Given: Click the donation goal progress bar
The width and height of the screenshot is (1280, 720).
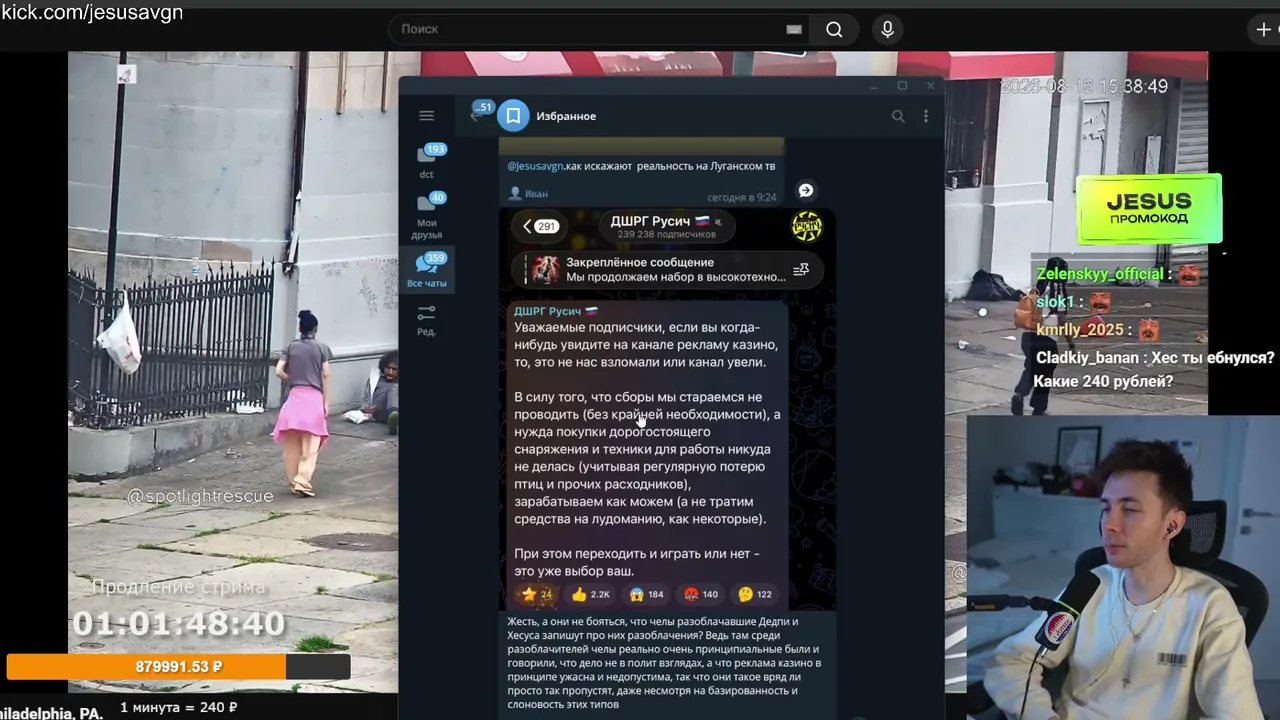Looking at the screenshot, I should (178, 666).
